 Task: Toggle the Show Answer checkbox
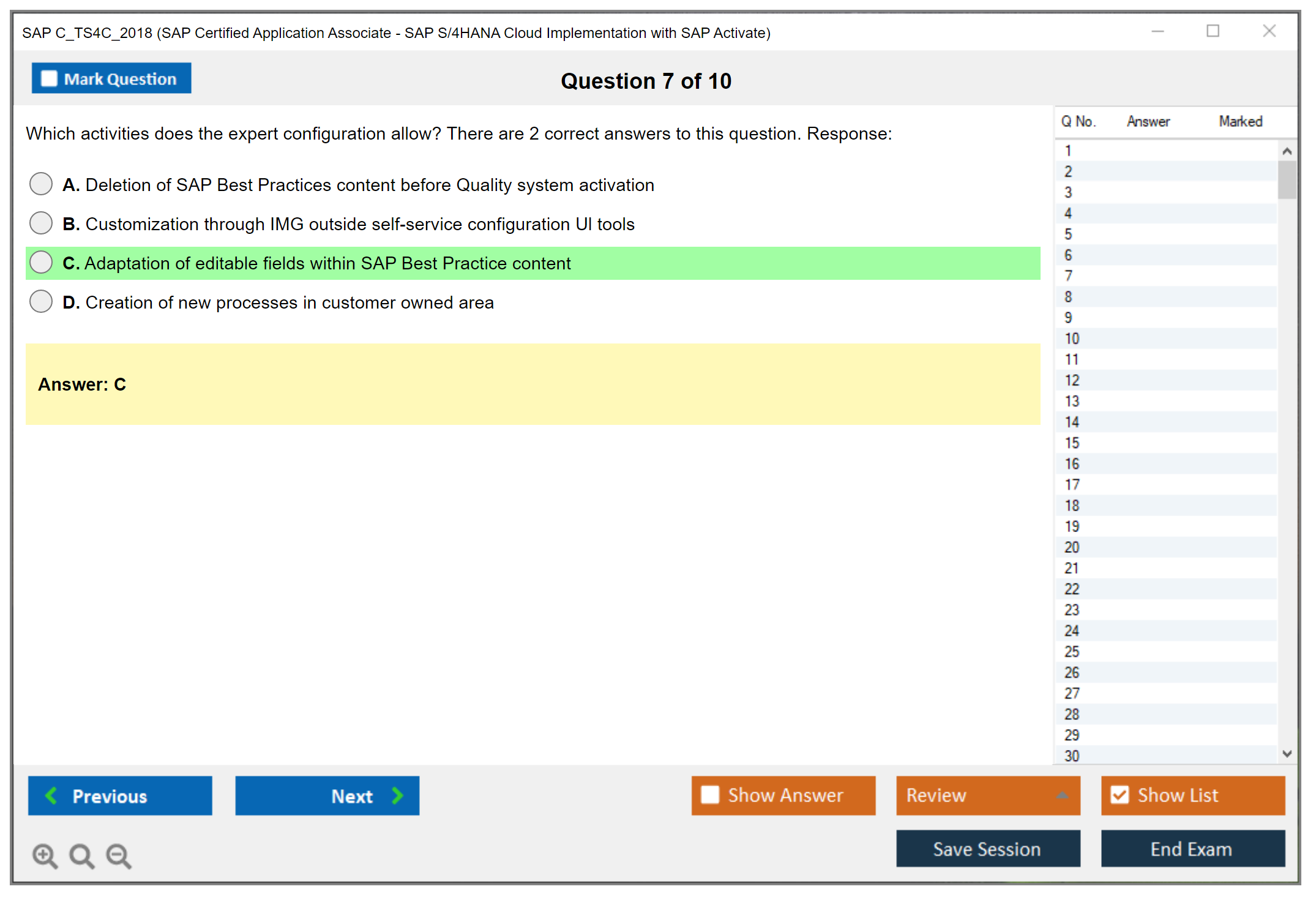(x=710, y=795)
